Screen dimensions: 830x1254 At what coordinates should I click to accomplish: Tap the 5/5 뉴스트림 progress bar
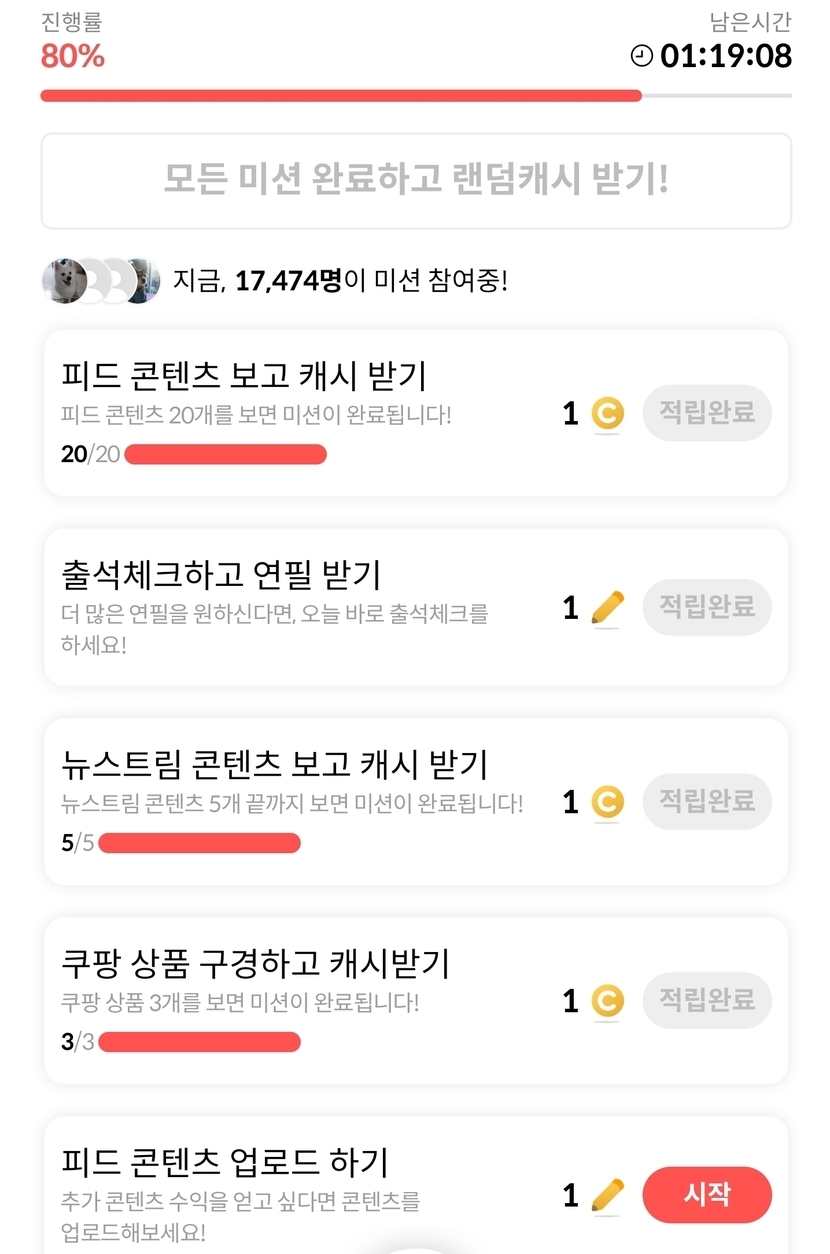(x=200, y=843)
